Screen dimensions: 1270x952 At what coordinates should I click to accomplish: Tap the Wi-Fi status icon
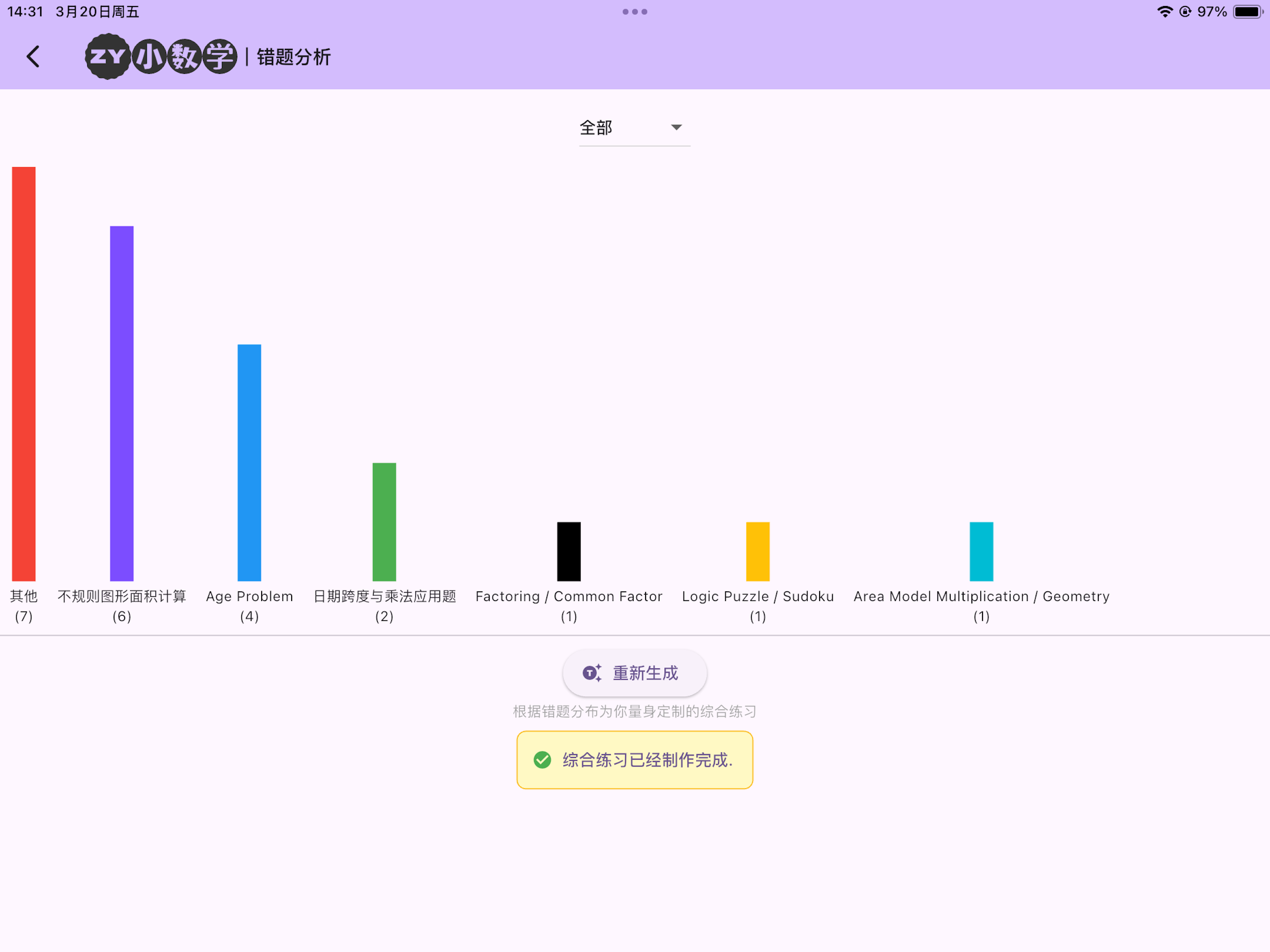coord(1164,12)
